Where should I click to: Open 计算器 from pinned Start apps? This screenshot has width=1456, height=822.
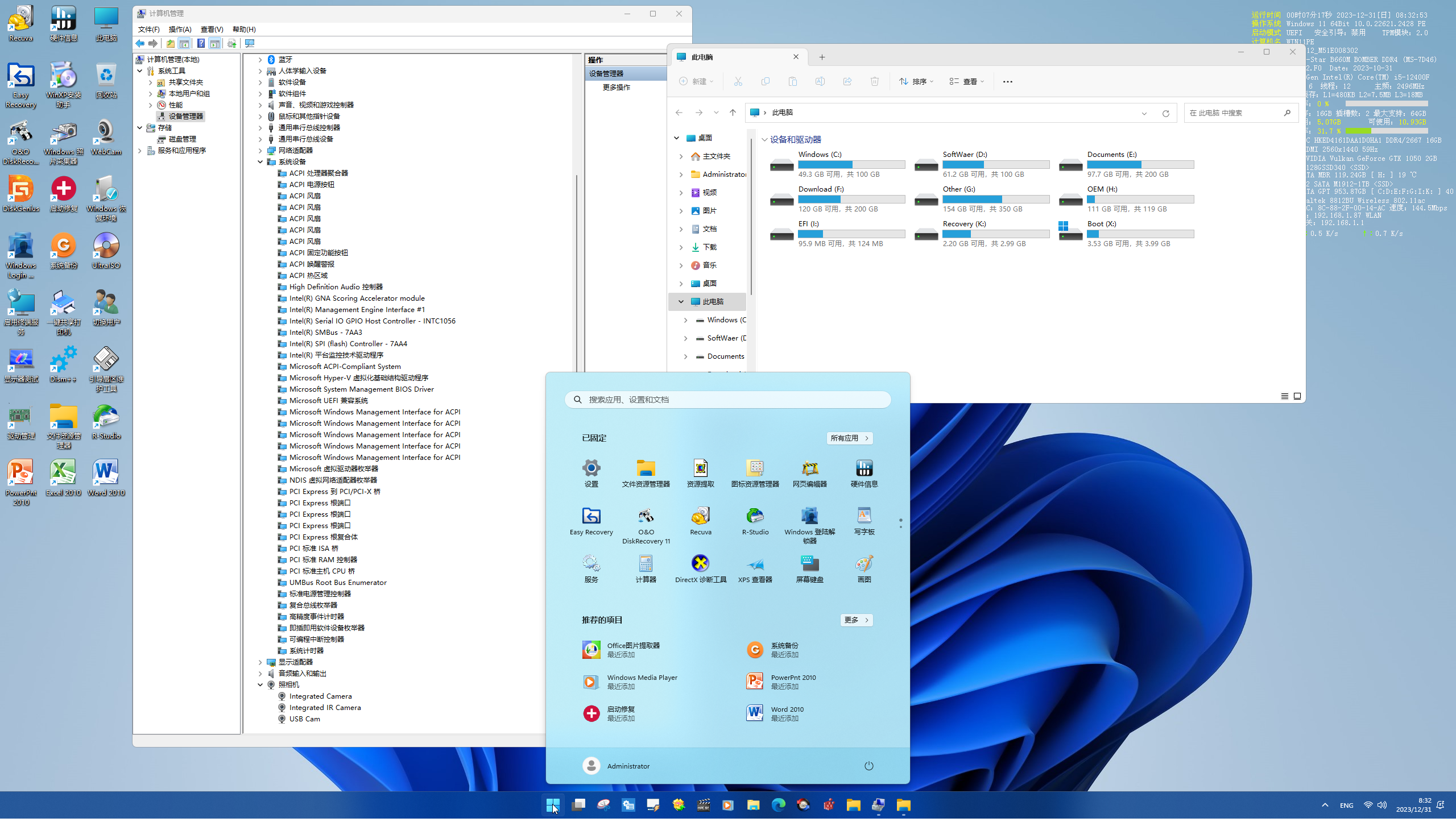(x=646, y=568)
